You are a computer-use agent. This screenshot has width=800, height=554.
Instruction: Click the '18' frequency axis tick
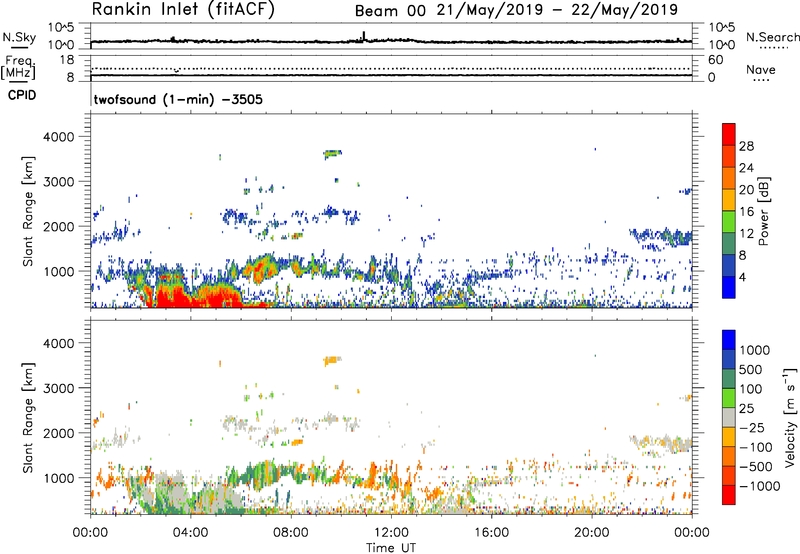[67, 60]
